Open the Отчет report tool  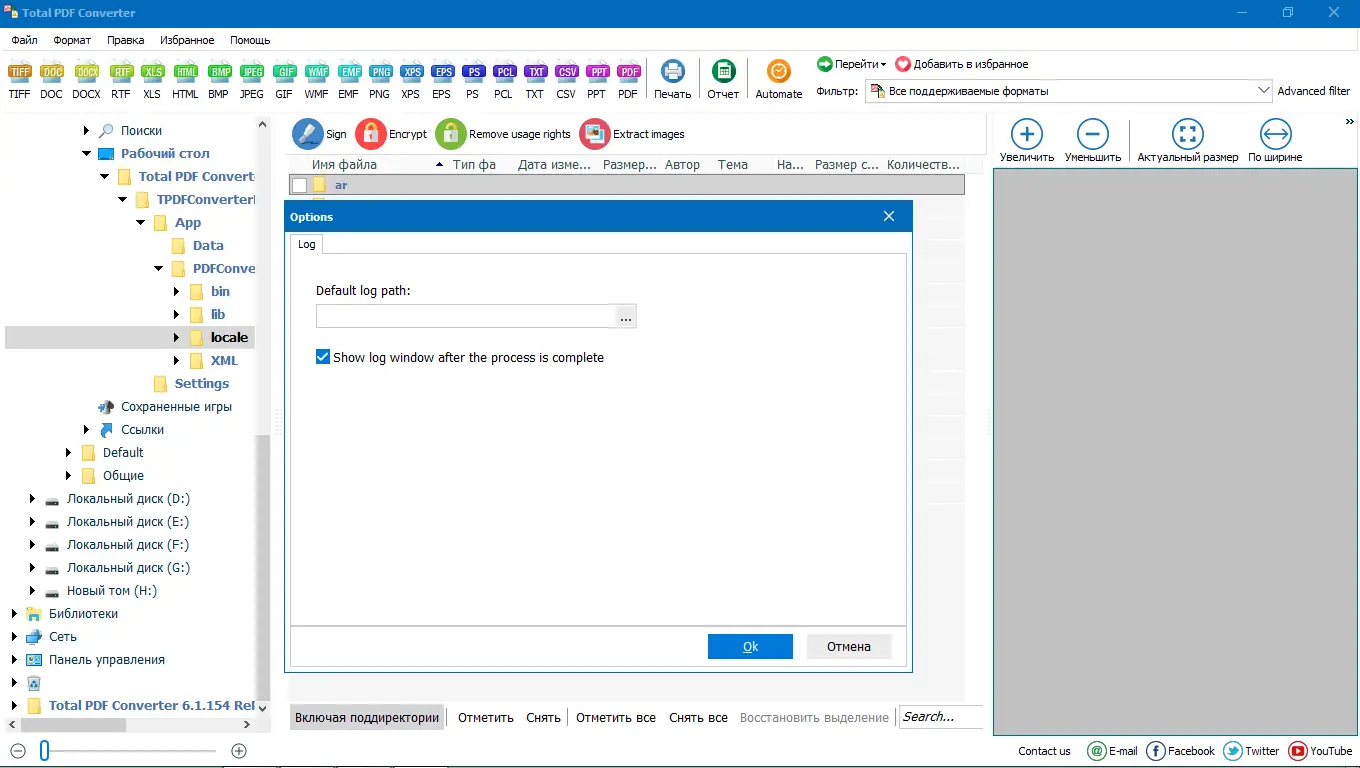(723, 78)
